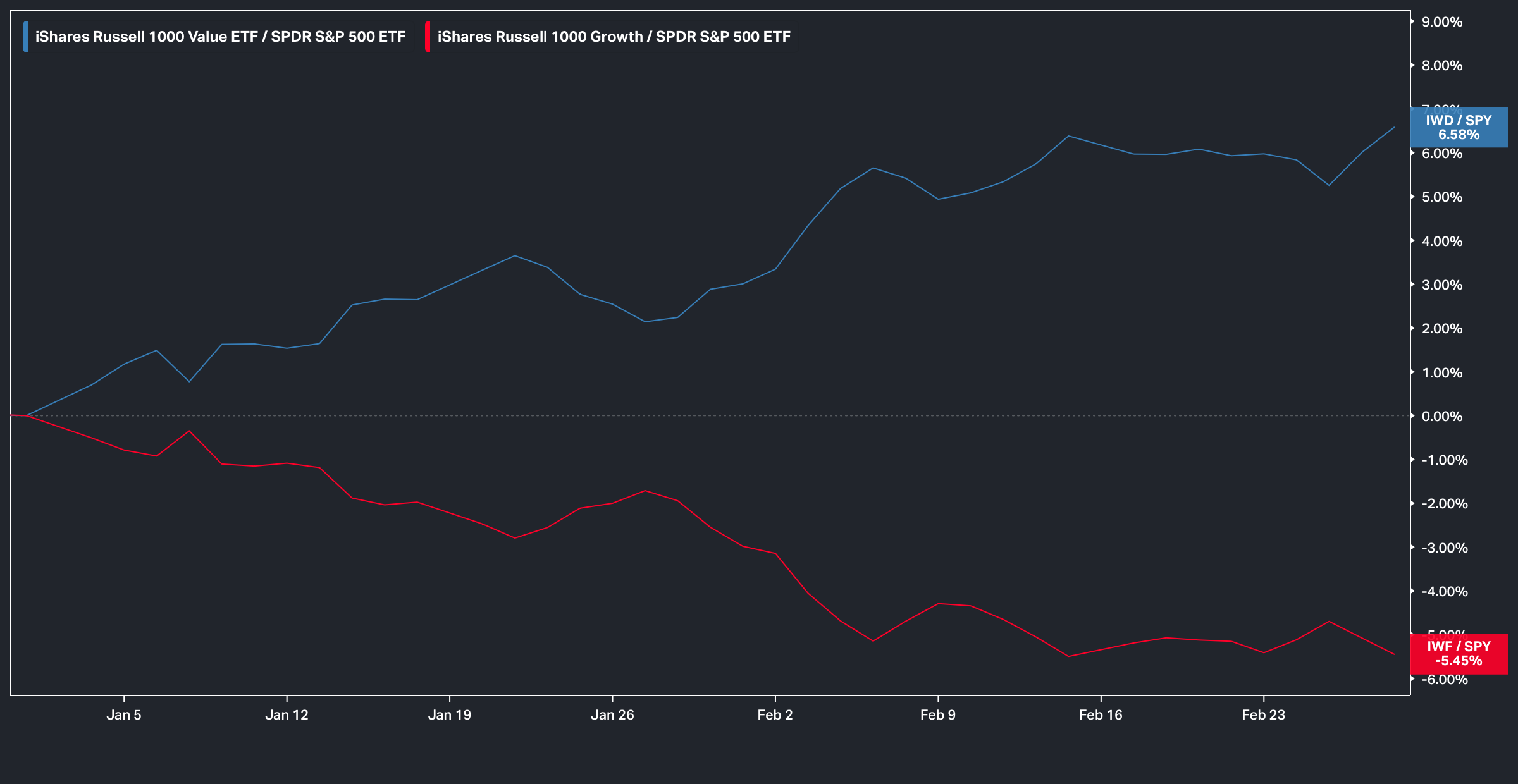Select the Feb 9 date tick label
The image size is (1518, 784).
tap(937, 715)
